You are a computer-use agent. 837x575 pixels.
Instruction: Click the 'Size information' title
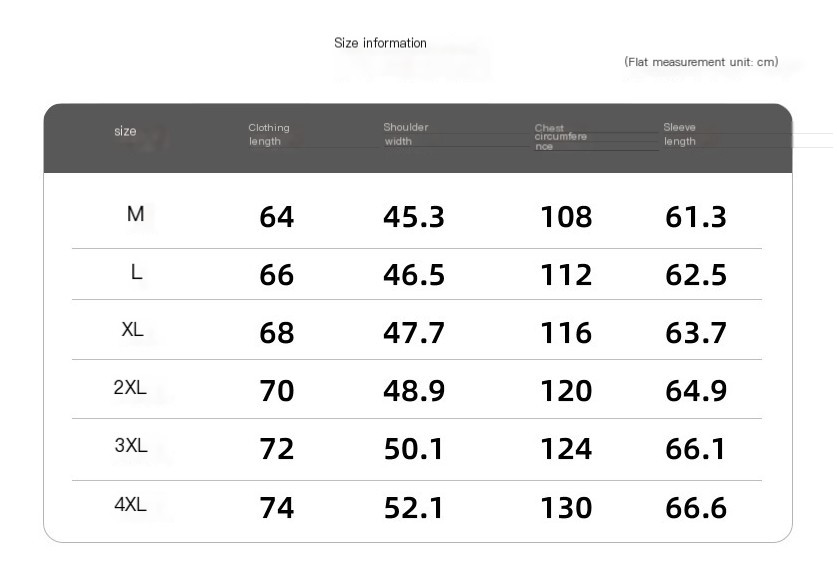click(380, 43)
